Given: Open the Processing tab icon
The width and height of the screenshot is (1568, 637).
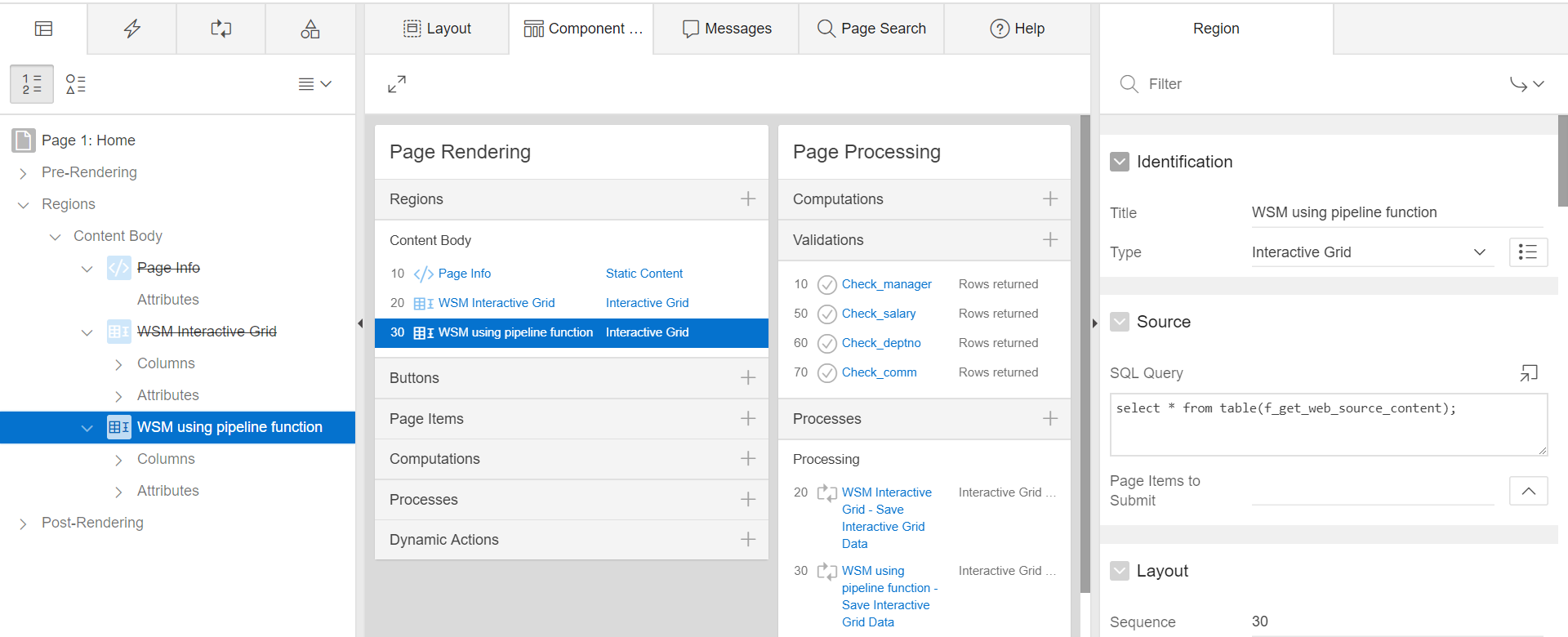Looking at the screenshot, I should 220,29.
